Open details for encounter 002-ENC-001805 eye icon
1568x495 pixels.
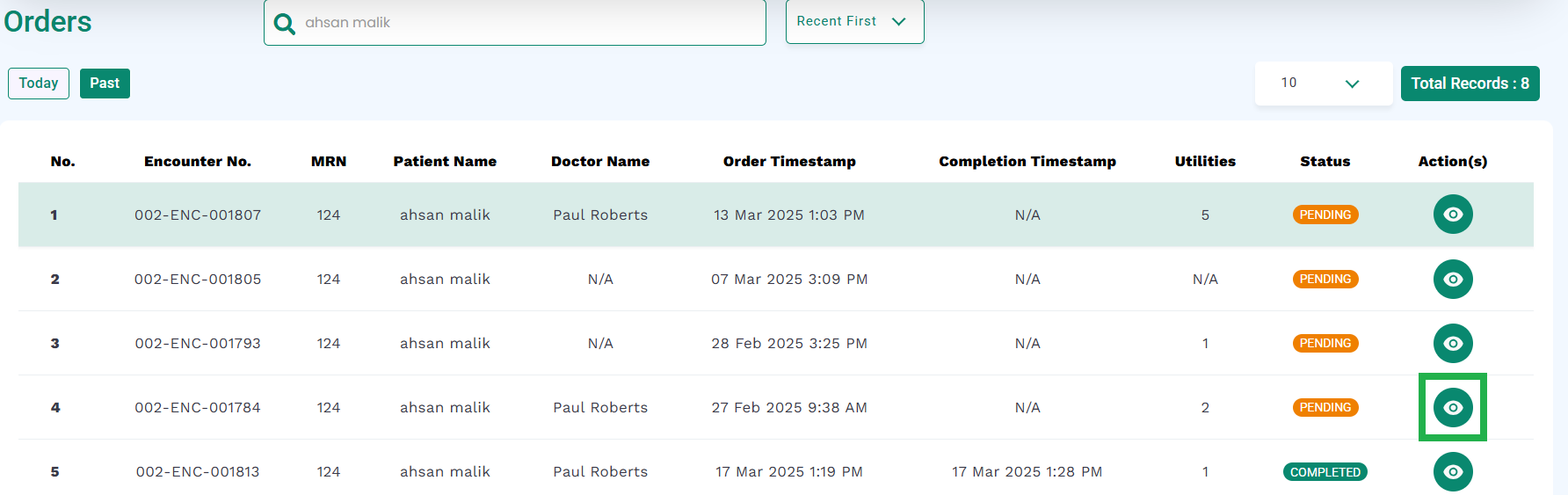click(x=1453, y=279)
